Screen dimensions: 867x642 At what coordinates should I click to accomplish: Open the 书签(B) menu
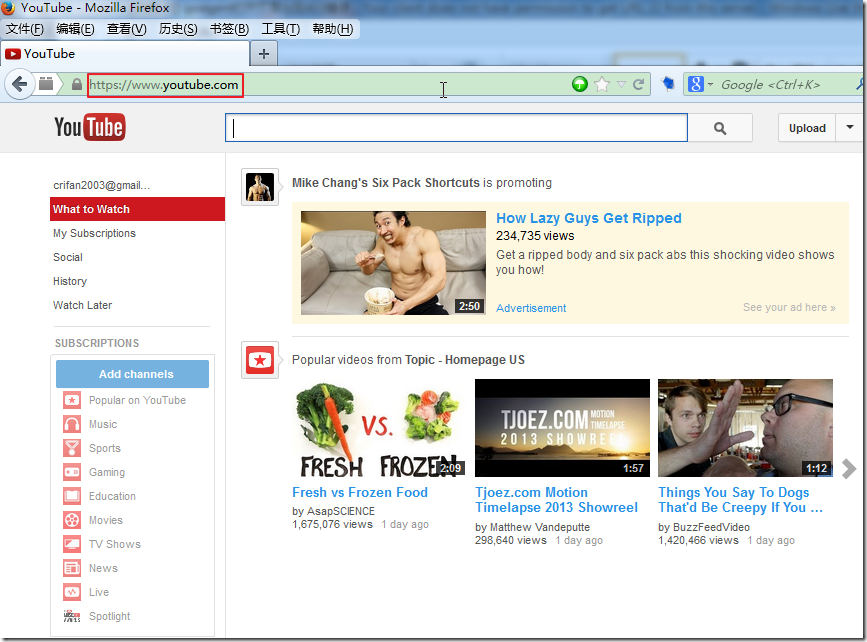coord(229,29)
